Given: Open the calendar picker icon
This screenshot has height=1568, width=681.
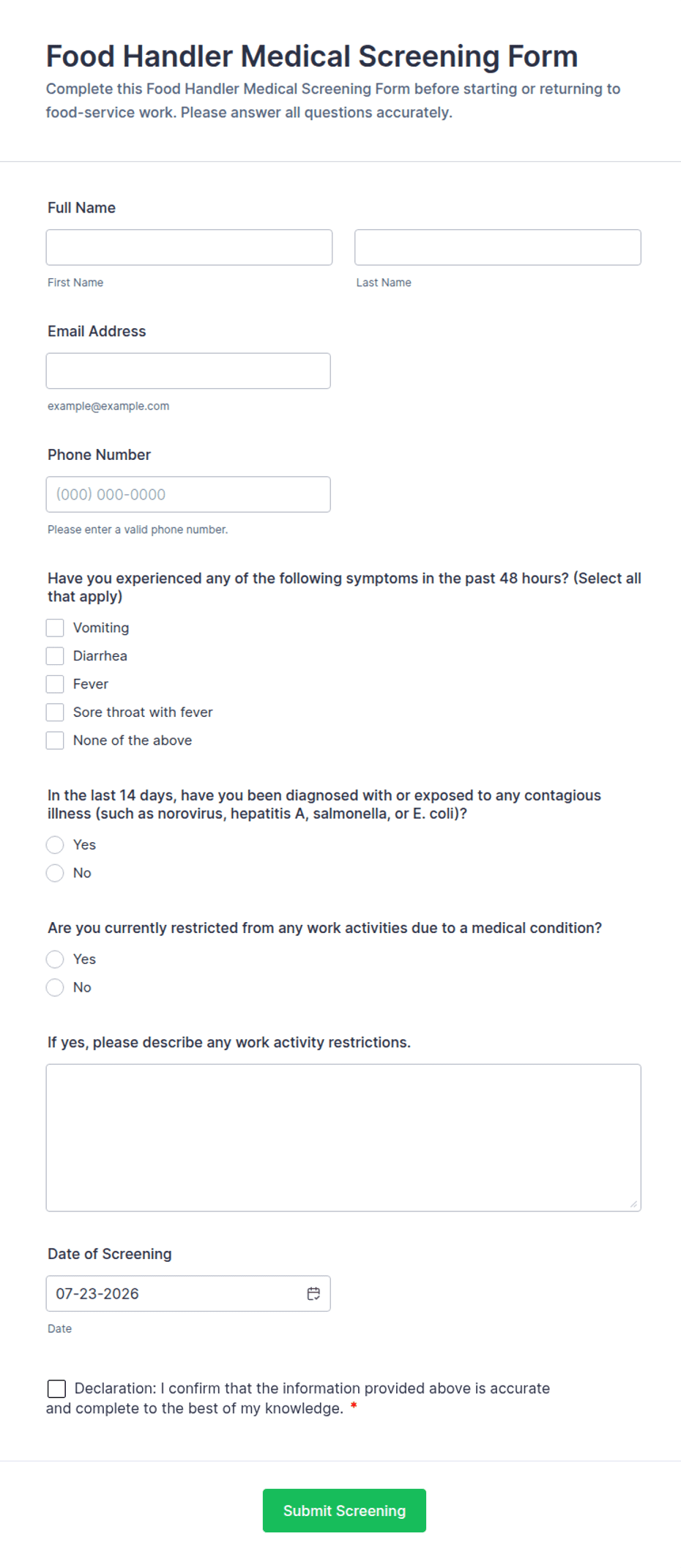Looking at the screenshot, I should (313, 1293).
